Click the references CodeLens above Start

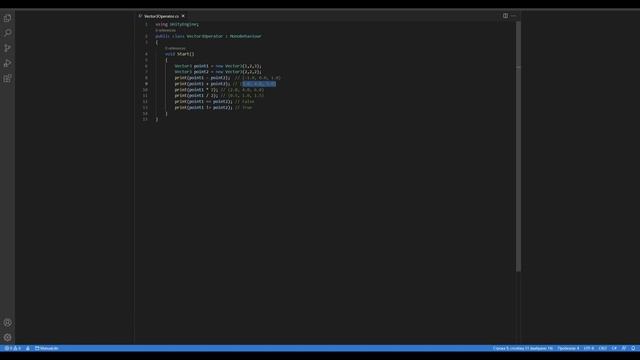point(175,48)
